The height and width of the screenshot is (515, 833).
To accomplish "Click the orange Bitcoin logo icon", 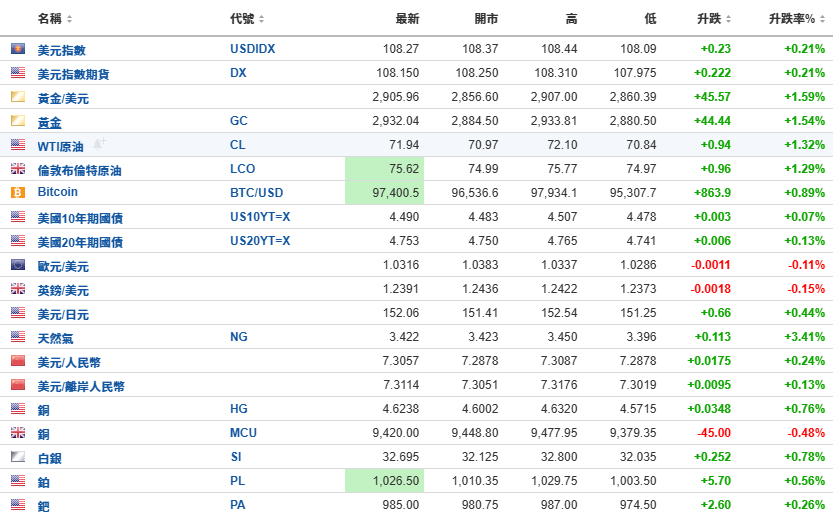I will (x=18, y=192).
